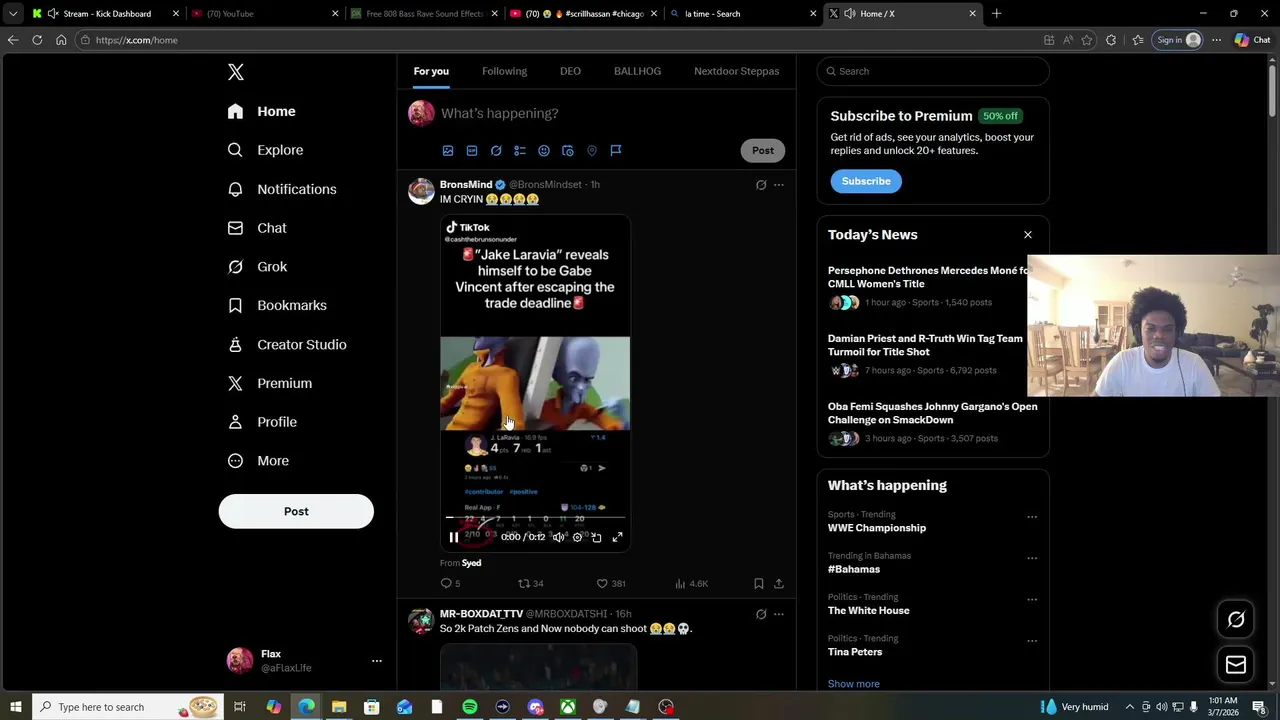Open picture-in-picture for the video
1280x720 pixels.
(x=597, y=537)
